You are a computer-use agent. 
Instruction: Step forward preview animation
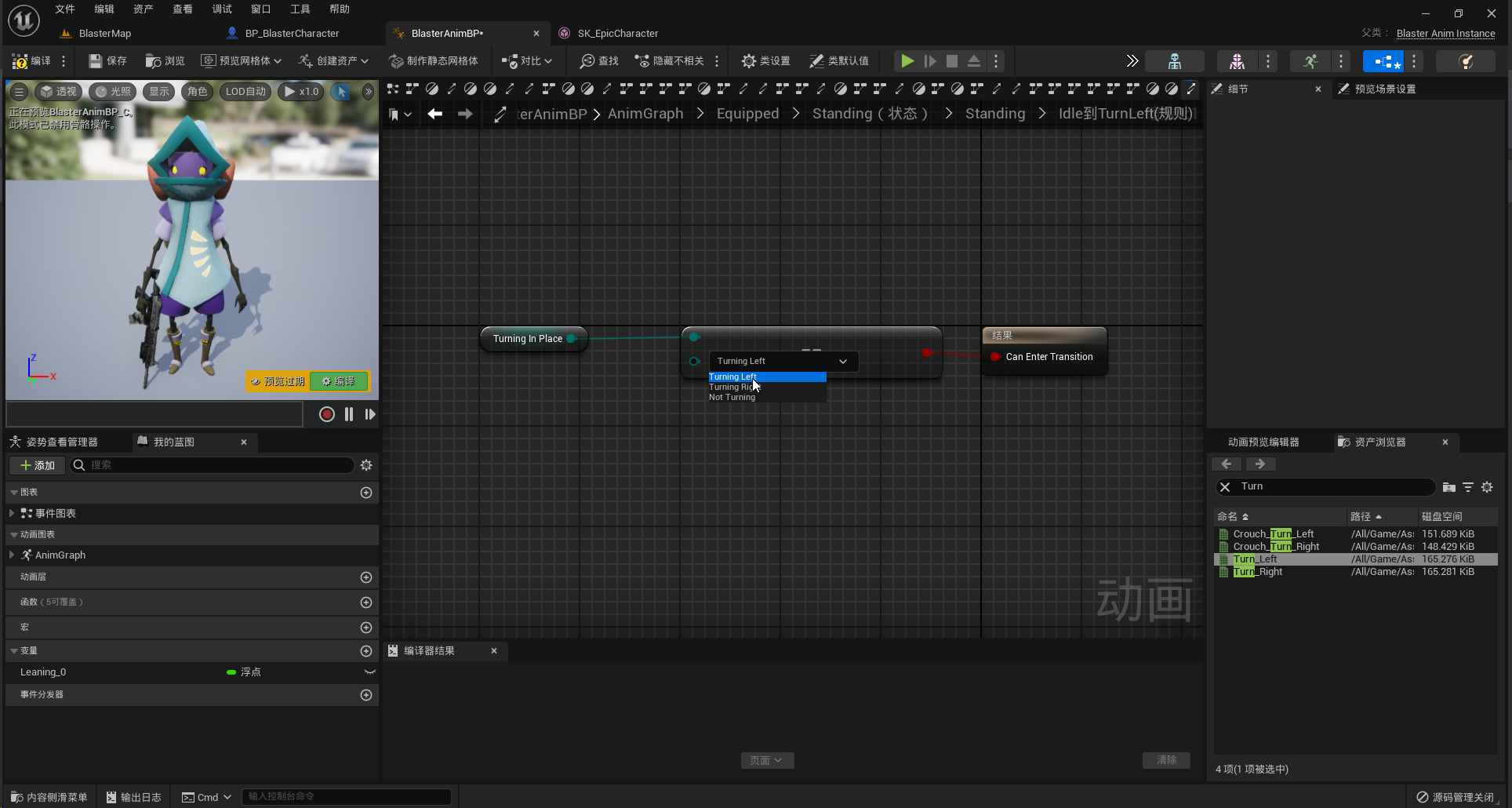click(370, 414)
